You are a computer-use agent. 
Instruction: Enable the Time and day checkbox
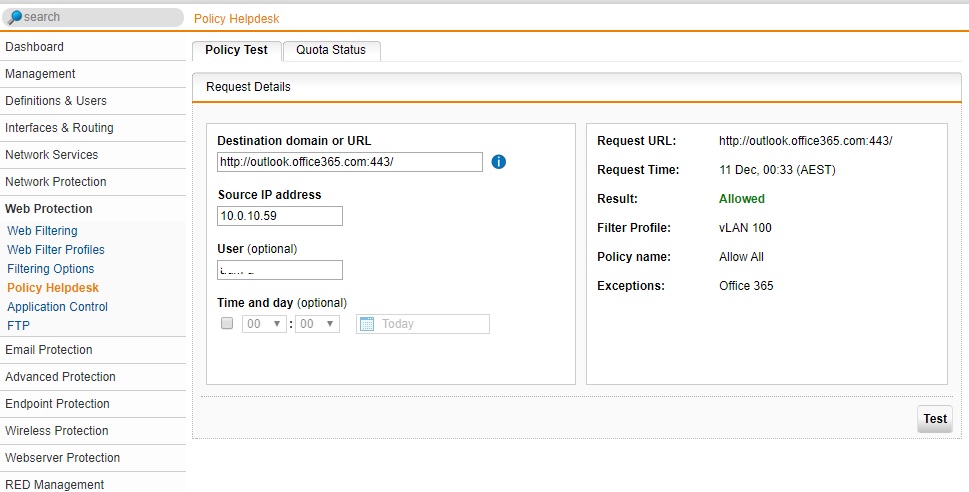pos(227,323)
